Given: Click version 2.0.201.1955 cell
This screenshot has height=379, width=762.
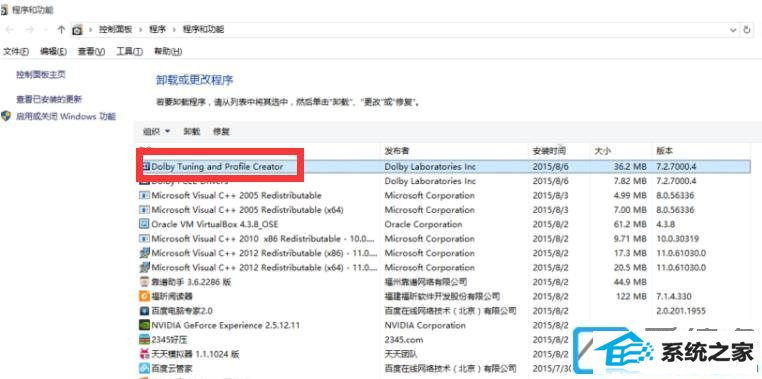Looking at the screenshot, I should point(681,310).
